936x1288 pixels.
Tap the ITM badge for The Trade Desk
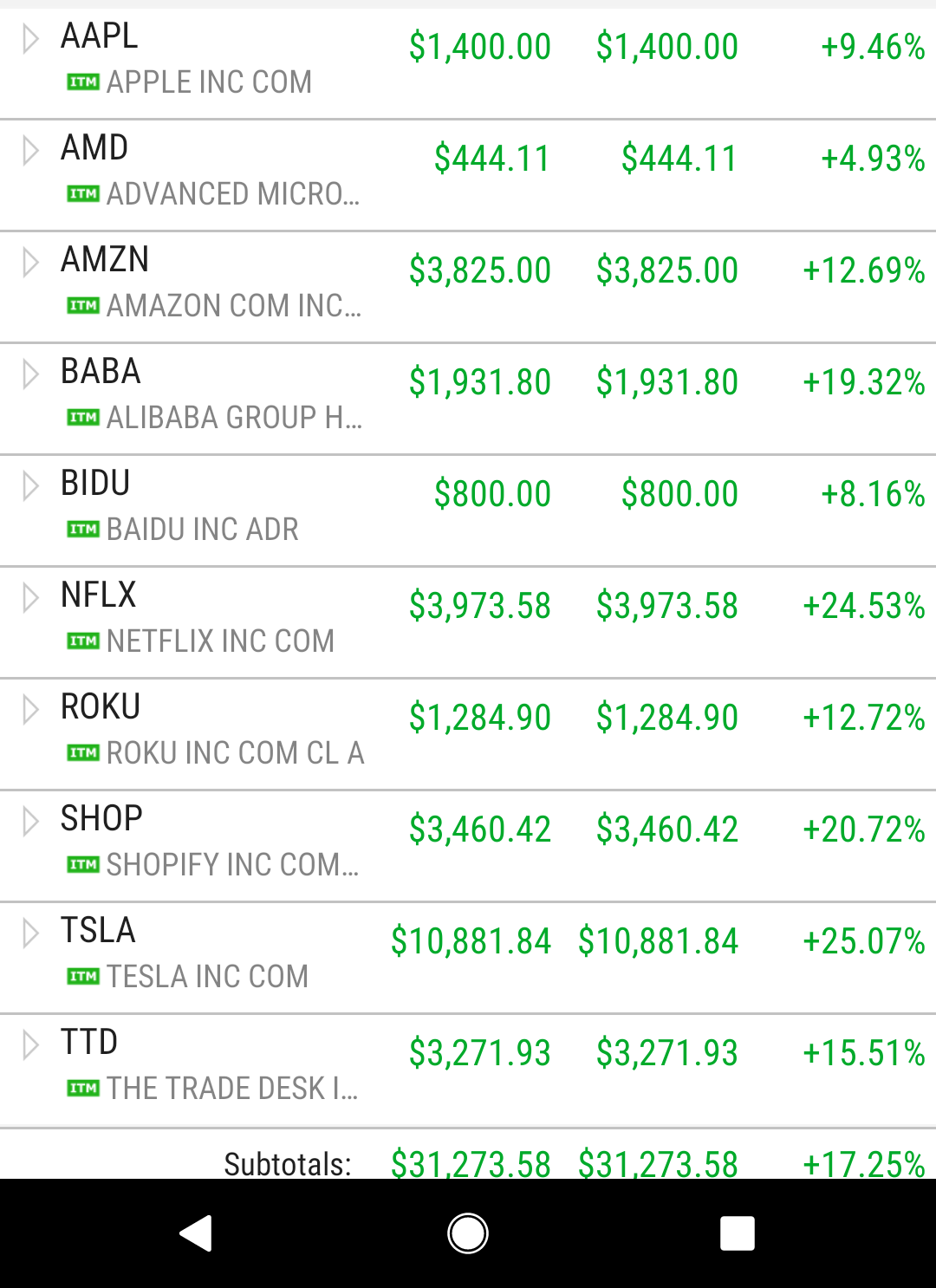83,1089
